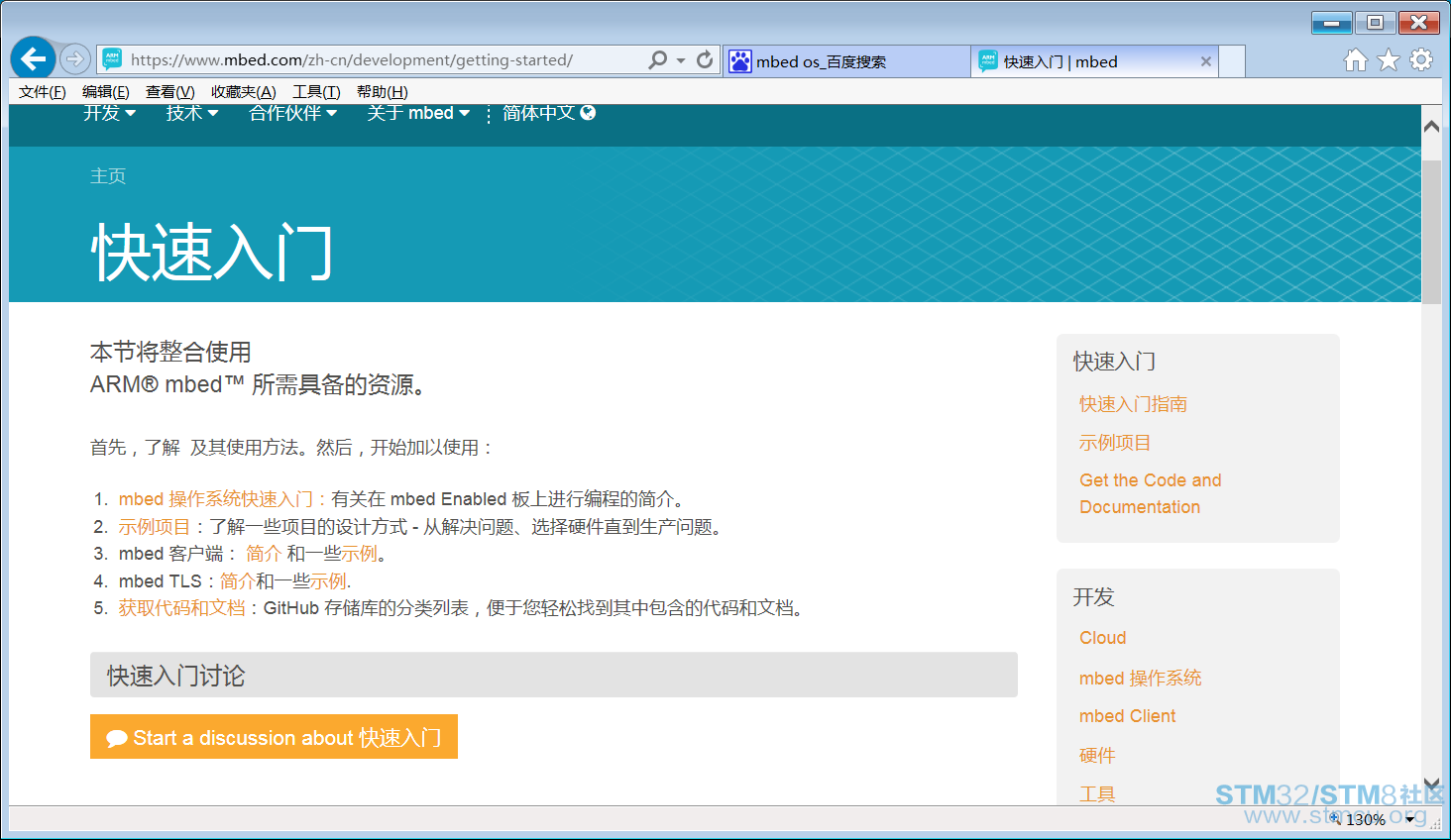Click Start a discussion about 快速入门 button

(274, 737)
